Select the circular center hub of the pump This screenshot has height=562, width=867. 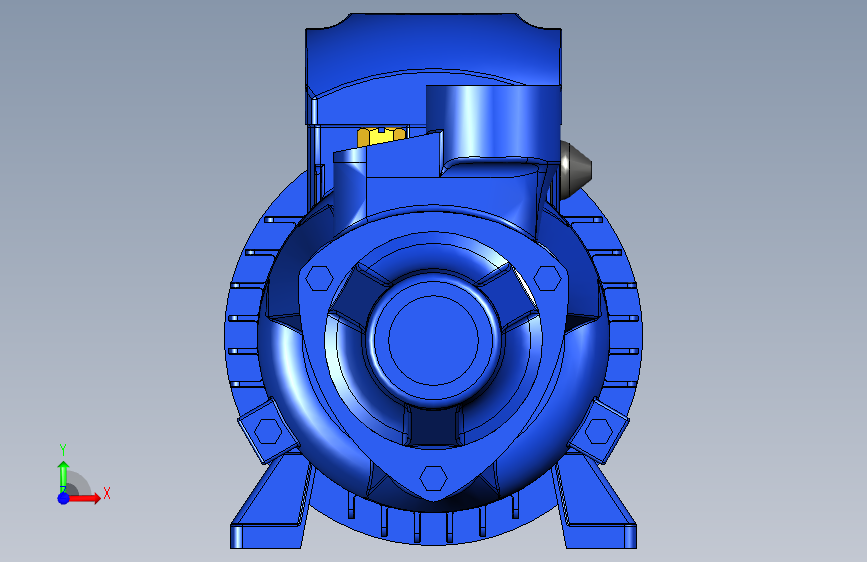tap(433, 340)
